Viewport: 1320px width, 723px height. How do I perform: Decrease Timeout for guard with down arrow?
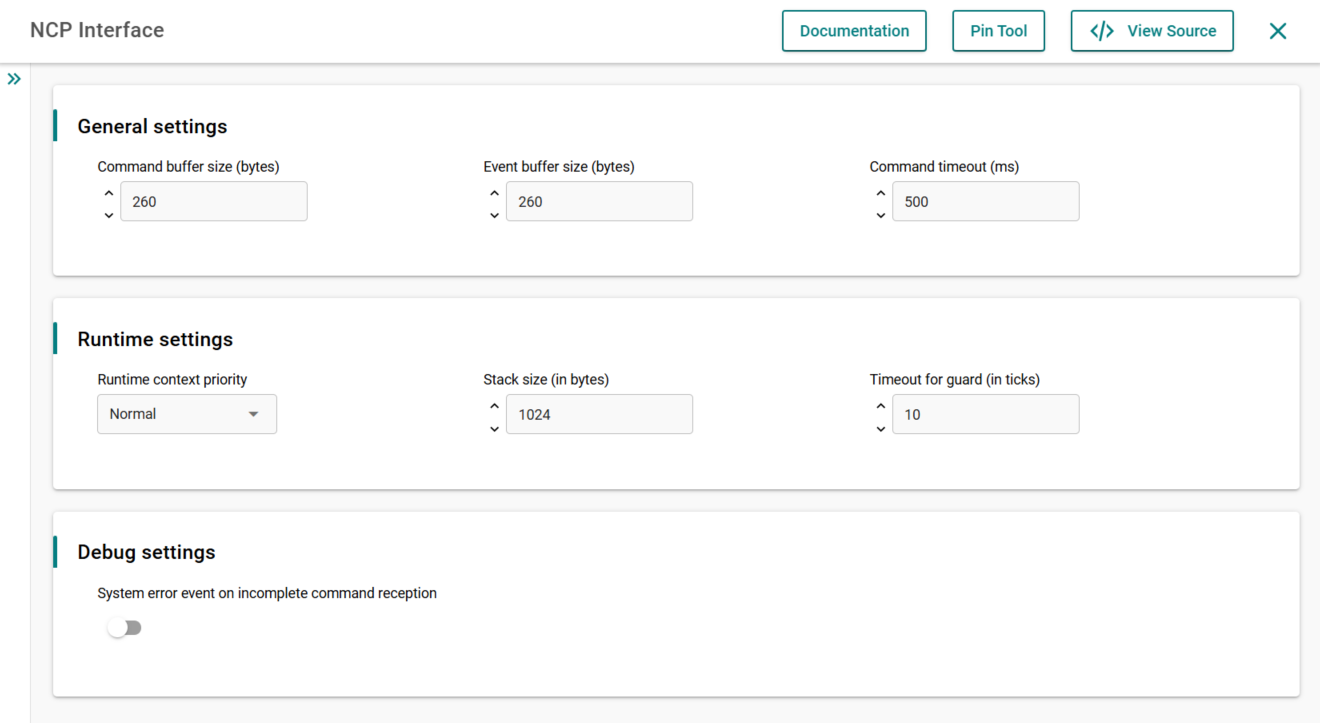coord(881,428)
